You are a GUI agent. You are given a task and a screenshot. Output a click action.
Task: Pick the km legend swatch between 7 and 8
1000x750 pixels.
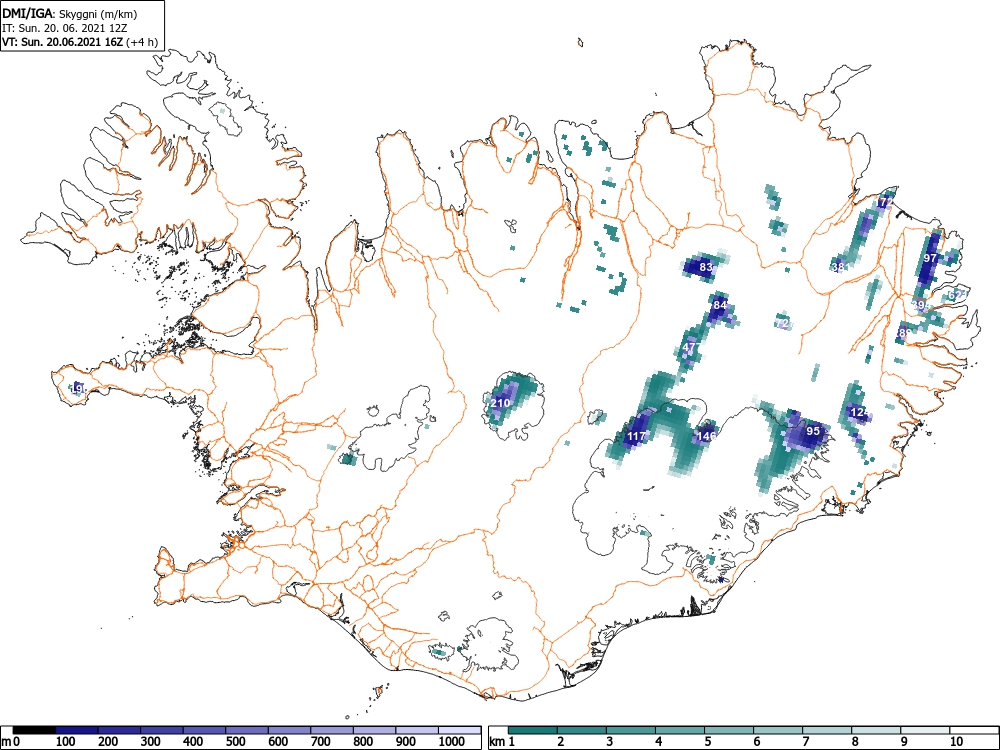click(827, 730)
